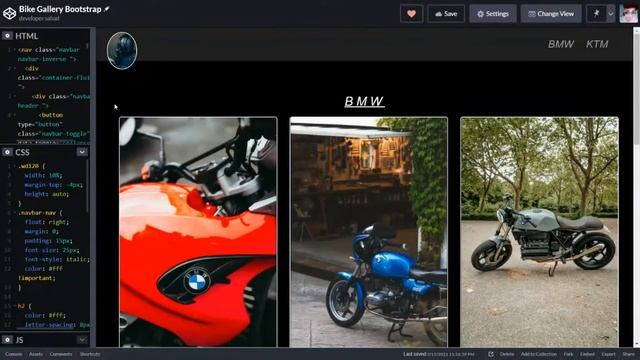
Task: Open Change View menu
Action: pos(551,14)
